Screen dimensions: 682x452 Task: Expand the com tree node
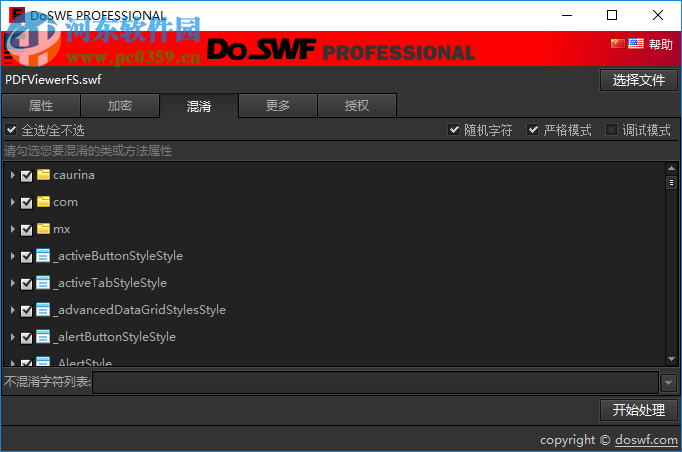pos(13,202)
